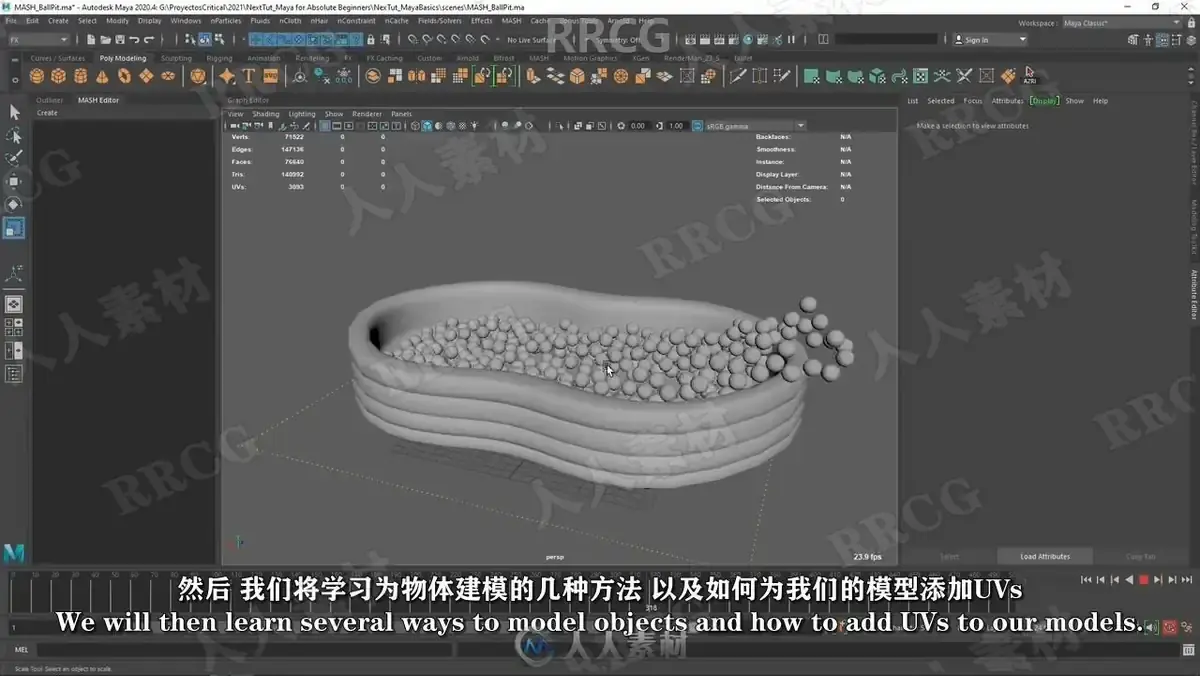Open the Sign In dropdown
This screenshot has height=676, width=1200.
click(990, 40)
